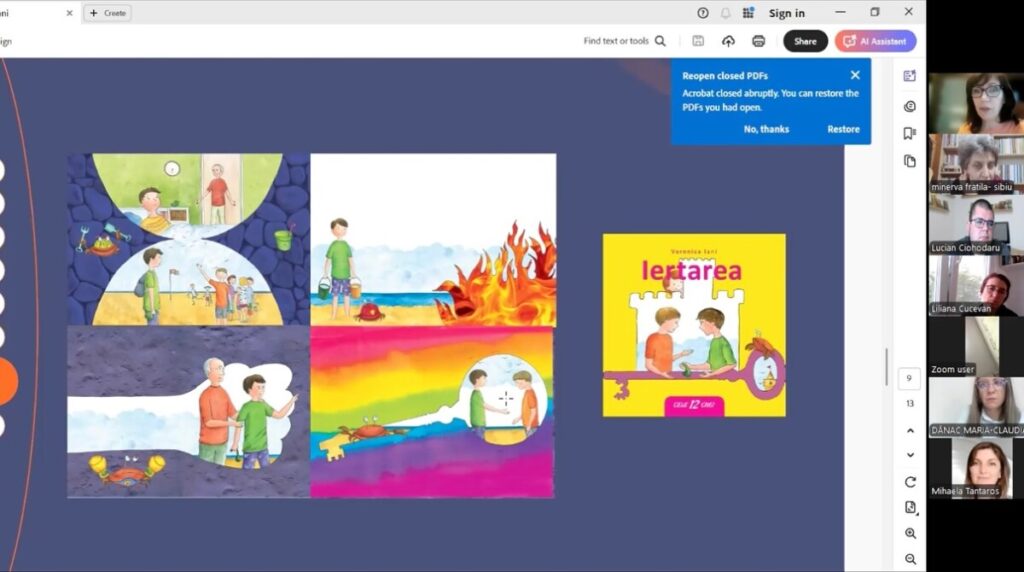Click Restore in the notification

pos(843,129)
